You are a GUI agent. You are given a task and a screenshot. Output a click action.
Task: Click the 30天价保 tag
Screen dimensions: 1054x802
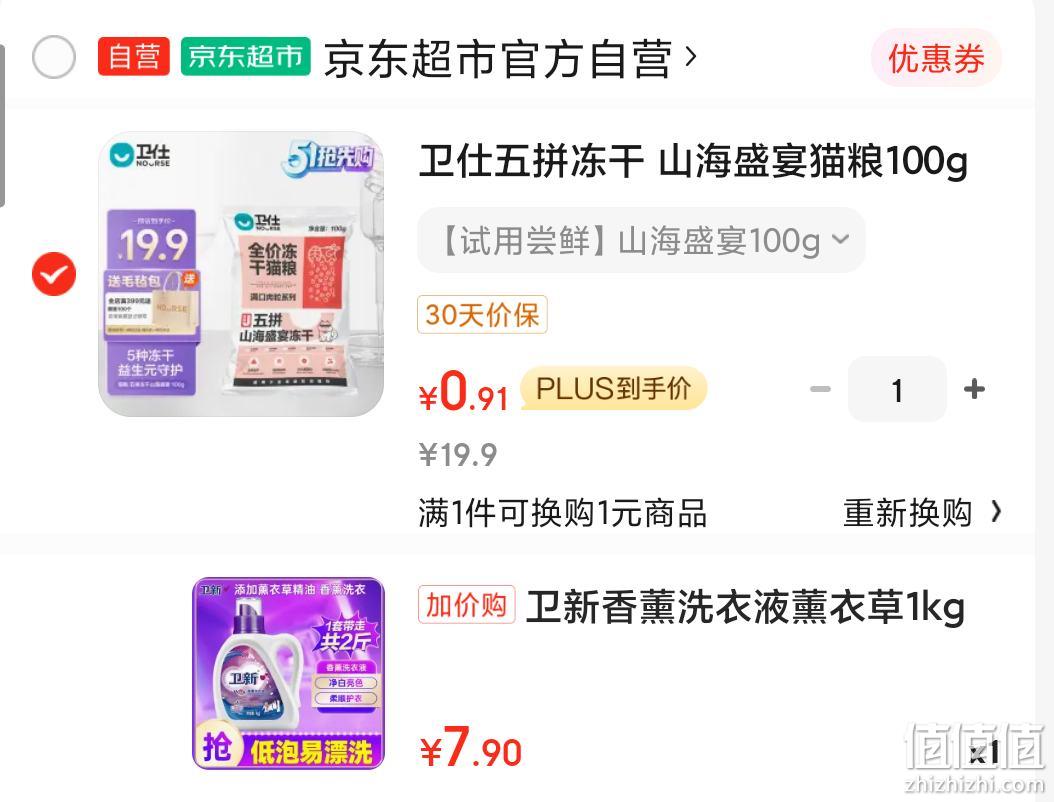tap(482, 315)
